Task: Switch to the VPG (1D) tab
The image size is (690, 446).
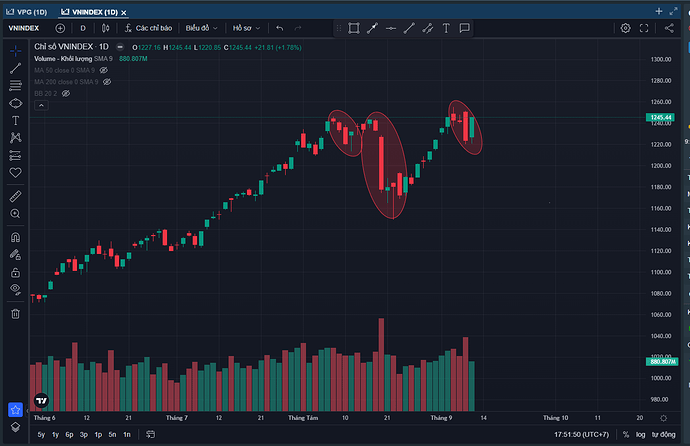Action: tap(25, 9)
